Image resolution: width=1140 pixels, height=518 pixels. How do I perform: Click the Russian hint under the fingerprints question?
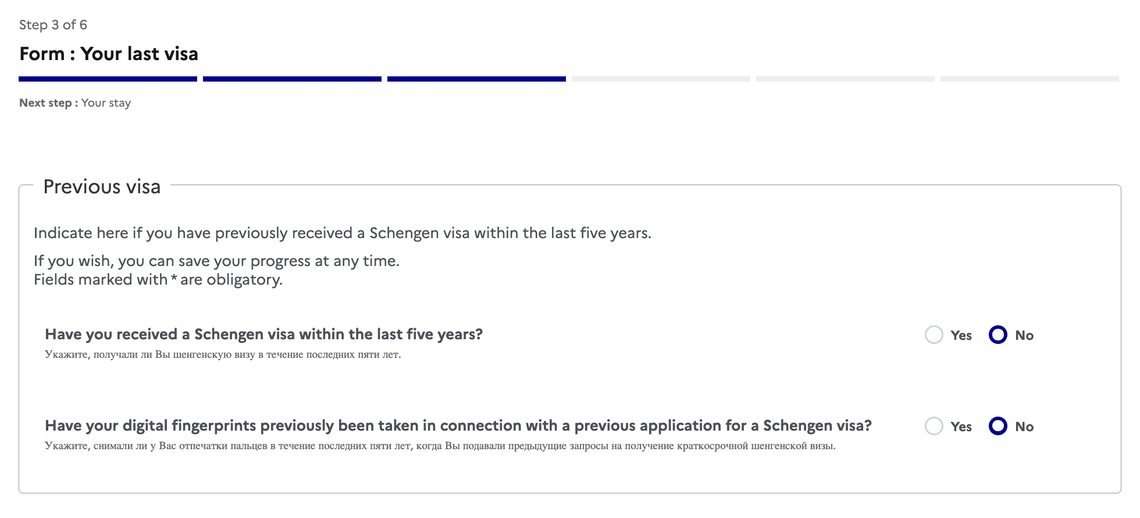(x=440, y=446)
